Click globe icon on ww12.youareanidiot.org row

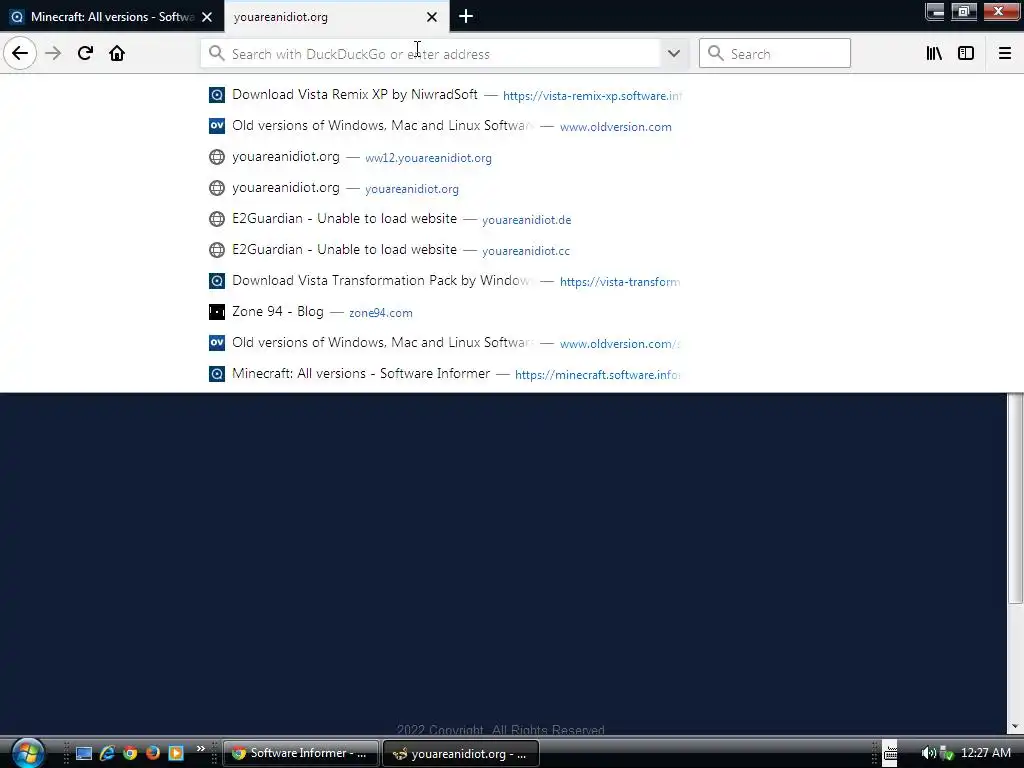[x=217, y=157]
